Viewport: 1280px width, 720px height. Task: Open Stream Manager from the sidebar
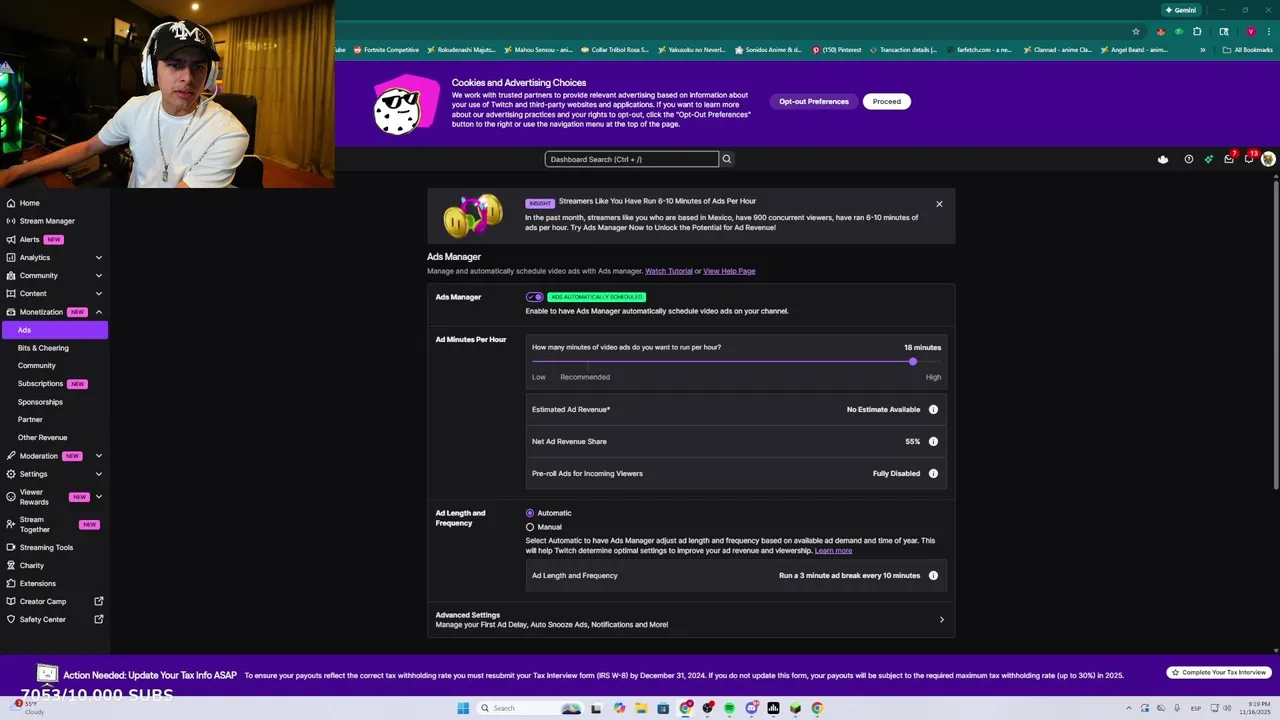(x=47, y=221)
